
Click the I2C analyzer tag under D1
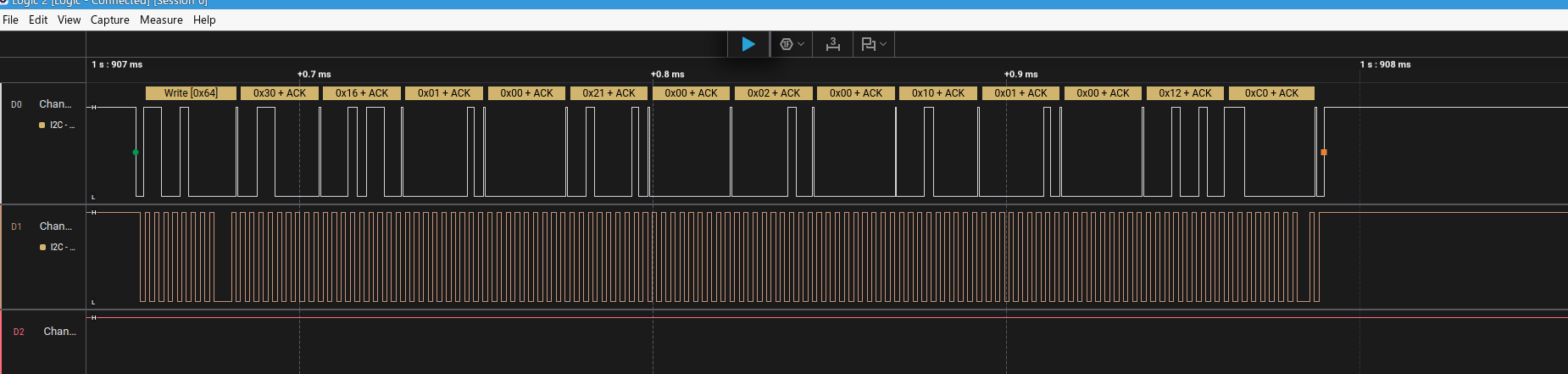(61, 248)
